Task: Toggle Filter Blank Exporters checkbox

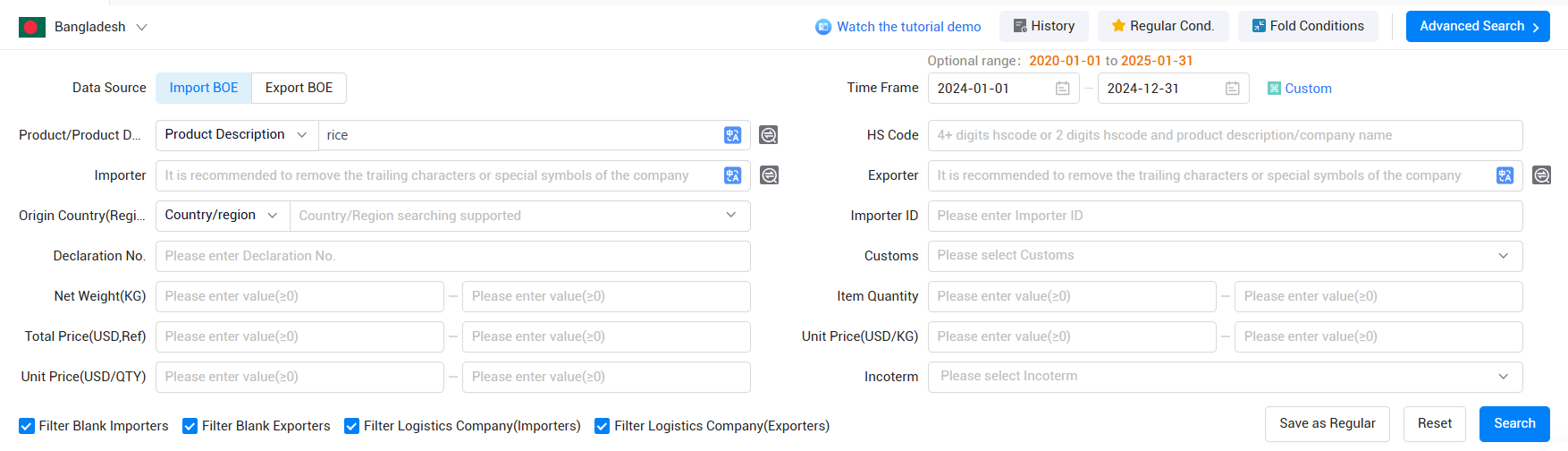Action: click(190, 426)
